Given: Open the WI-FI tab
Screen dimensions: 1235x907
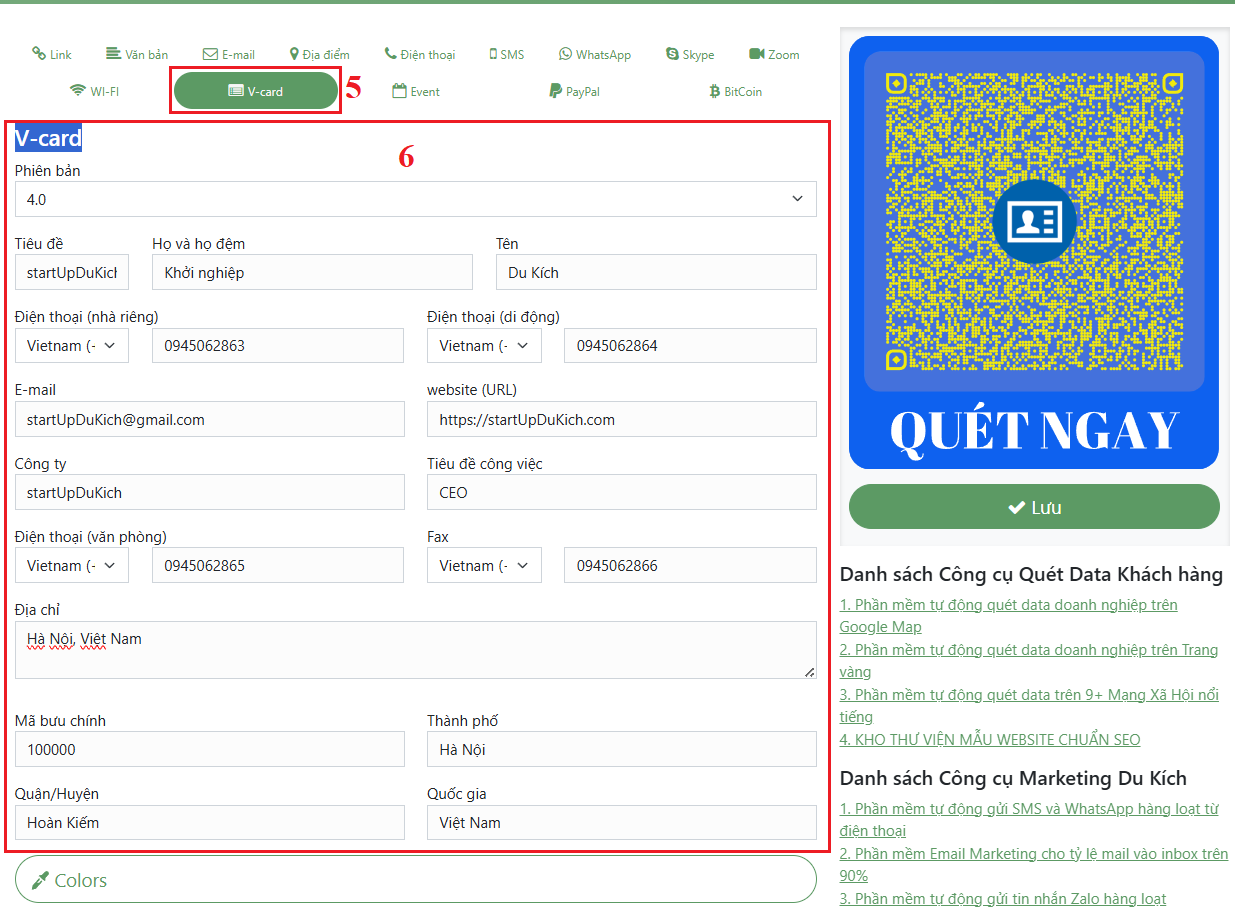Looking at the screenshot, I should point(95,91).
